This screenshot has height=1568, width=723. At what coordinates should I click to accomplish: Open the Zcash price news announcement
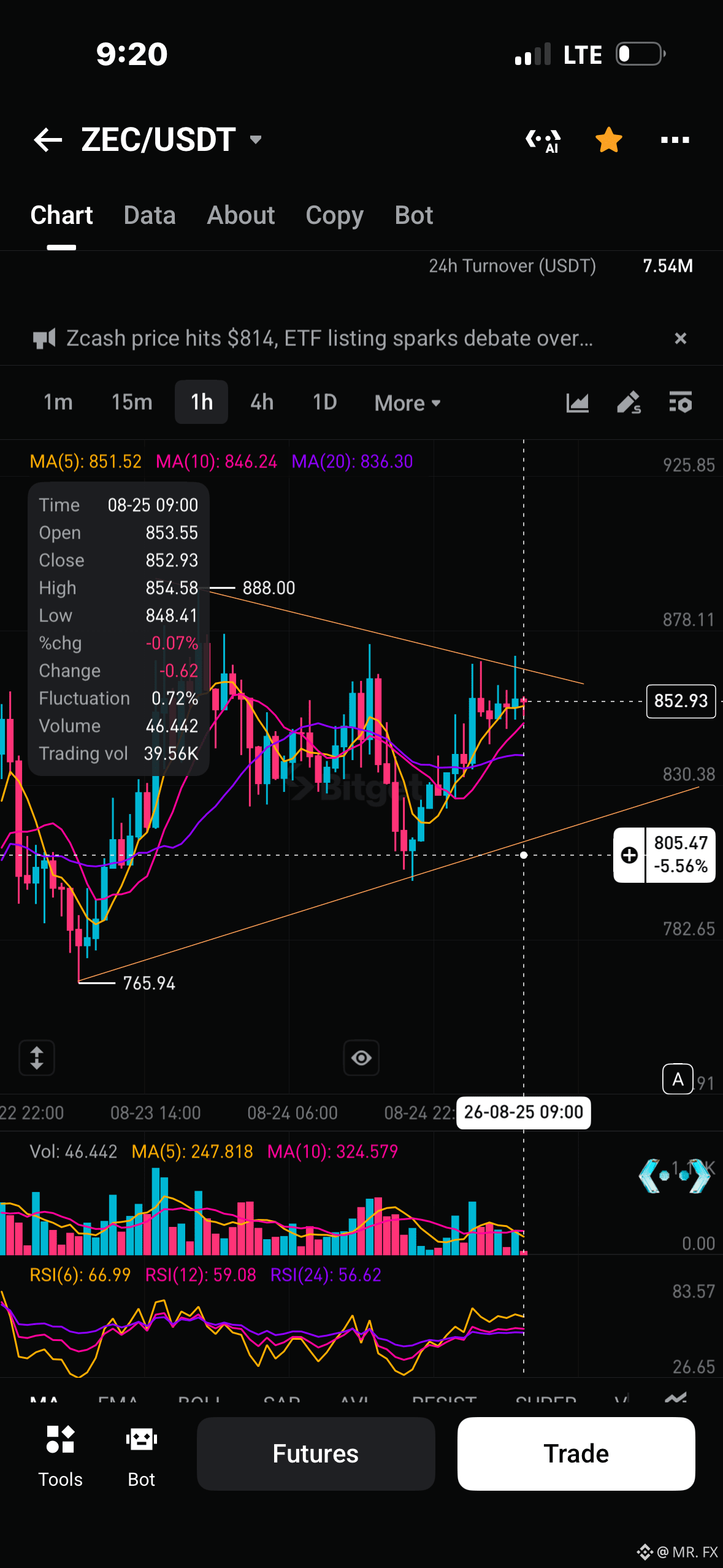(329, 338)
